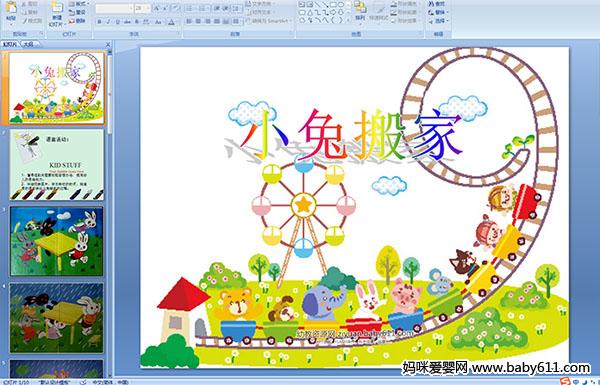Click the Replace button
The width and height of the screenshot is (600, 385).
(x=439, y=13)
